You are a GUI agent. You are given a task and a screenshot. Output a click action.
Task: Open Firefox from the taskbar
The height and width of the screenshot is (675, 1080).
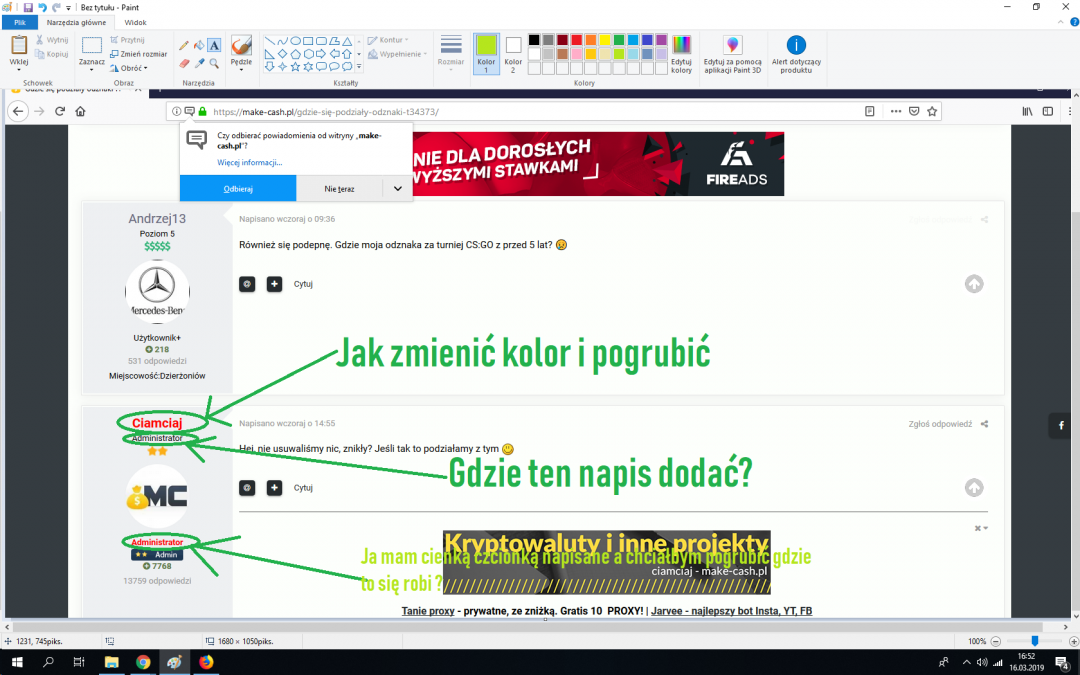coord(204,662)
